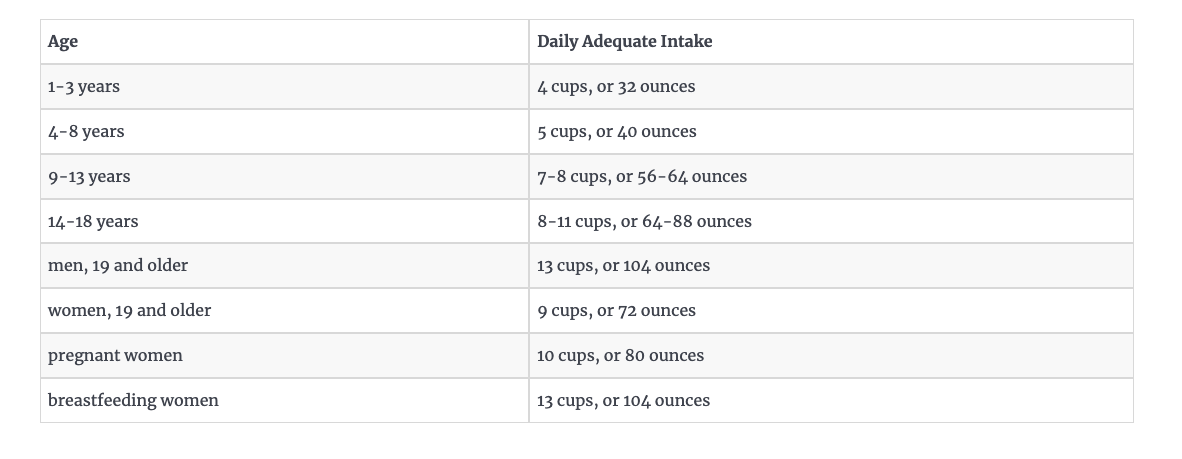Click the "Daily Adequate Intake" column header

pyautogui.click(x=624, y=42)
